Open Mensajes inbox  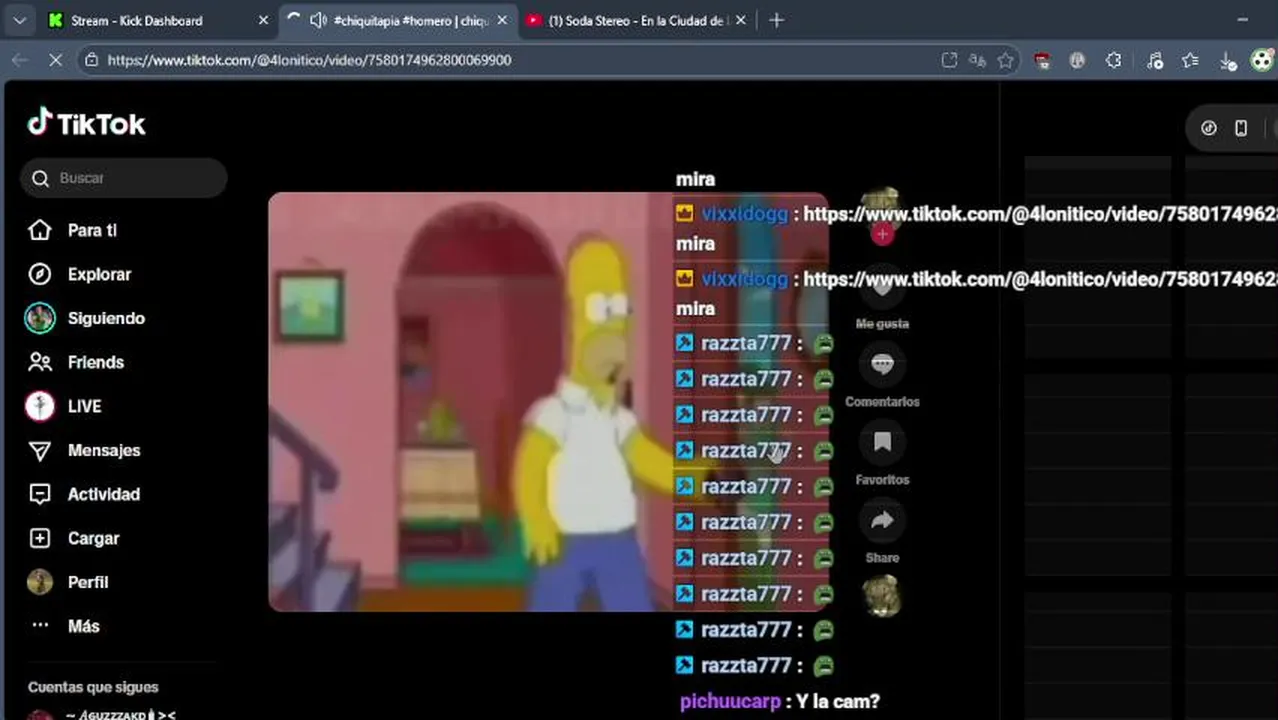point(83,450)
